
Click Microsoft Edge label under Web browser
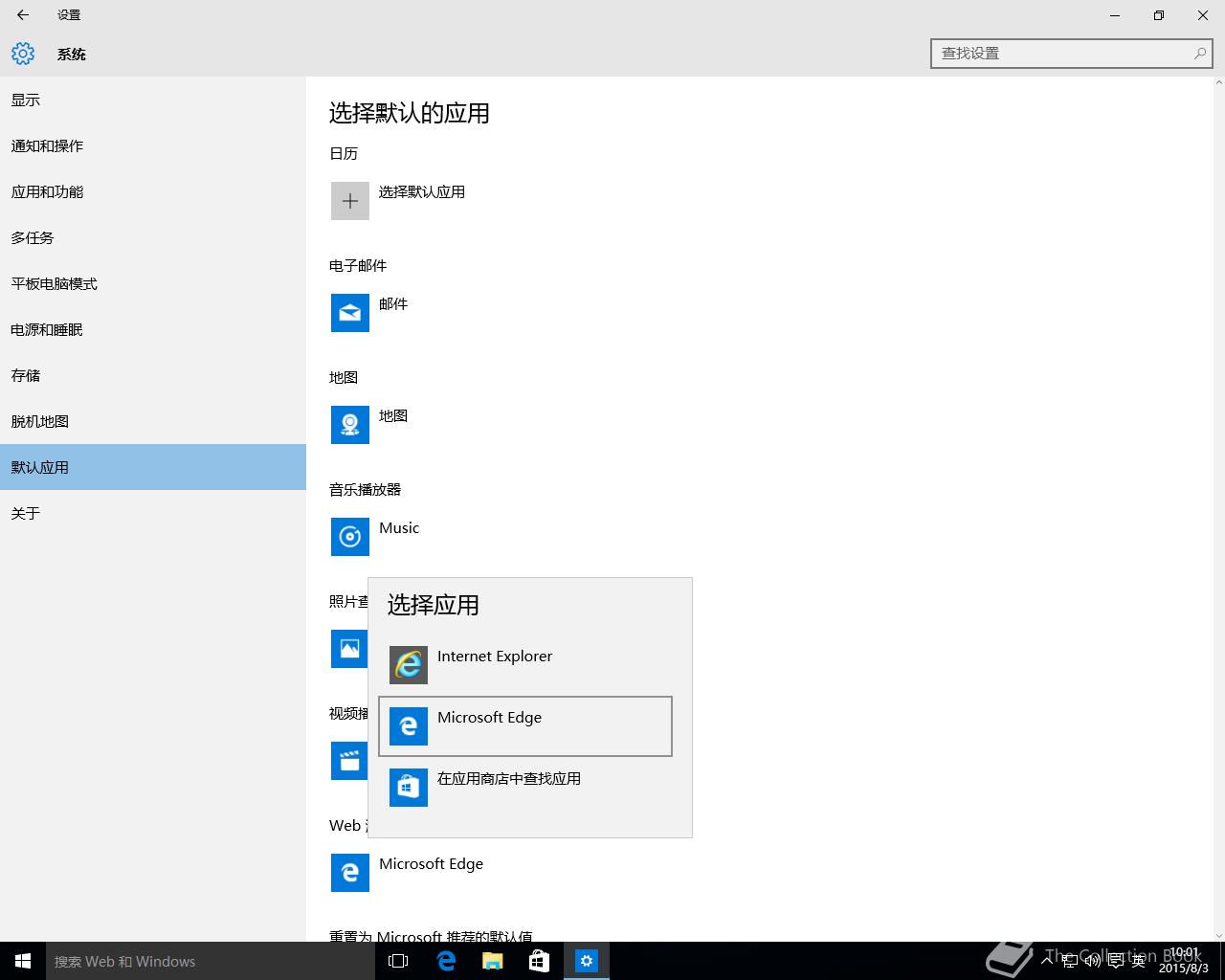click(431, 863)
